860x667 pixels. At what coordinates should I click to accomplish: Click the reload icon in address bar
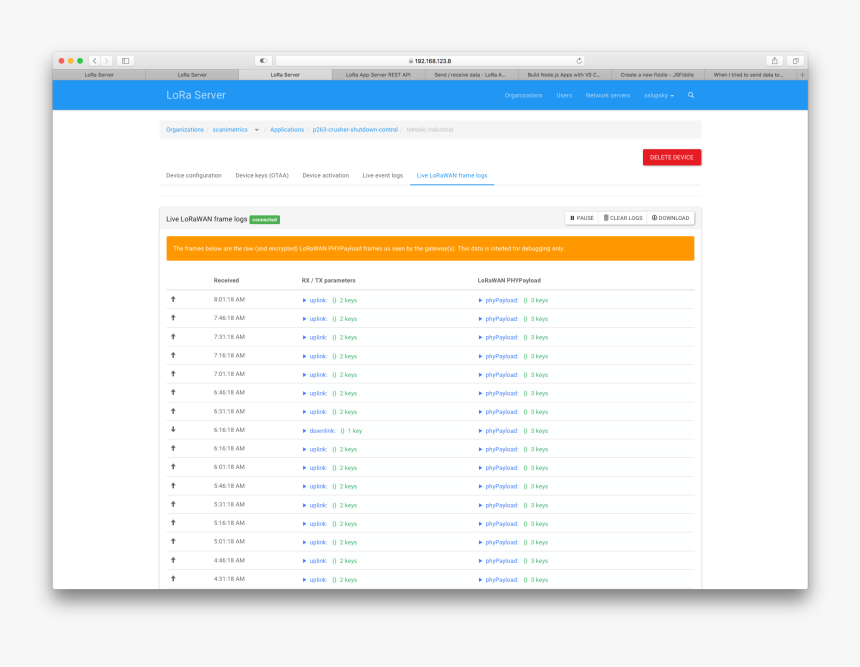579,61
